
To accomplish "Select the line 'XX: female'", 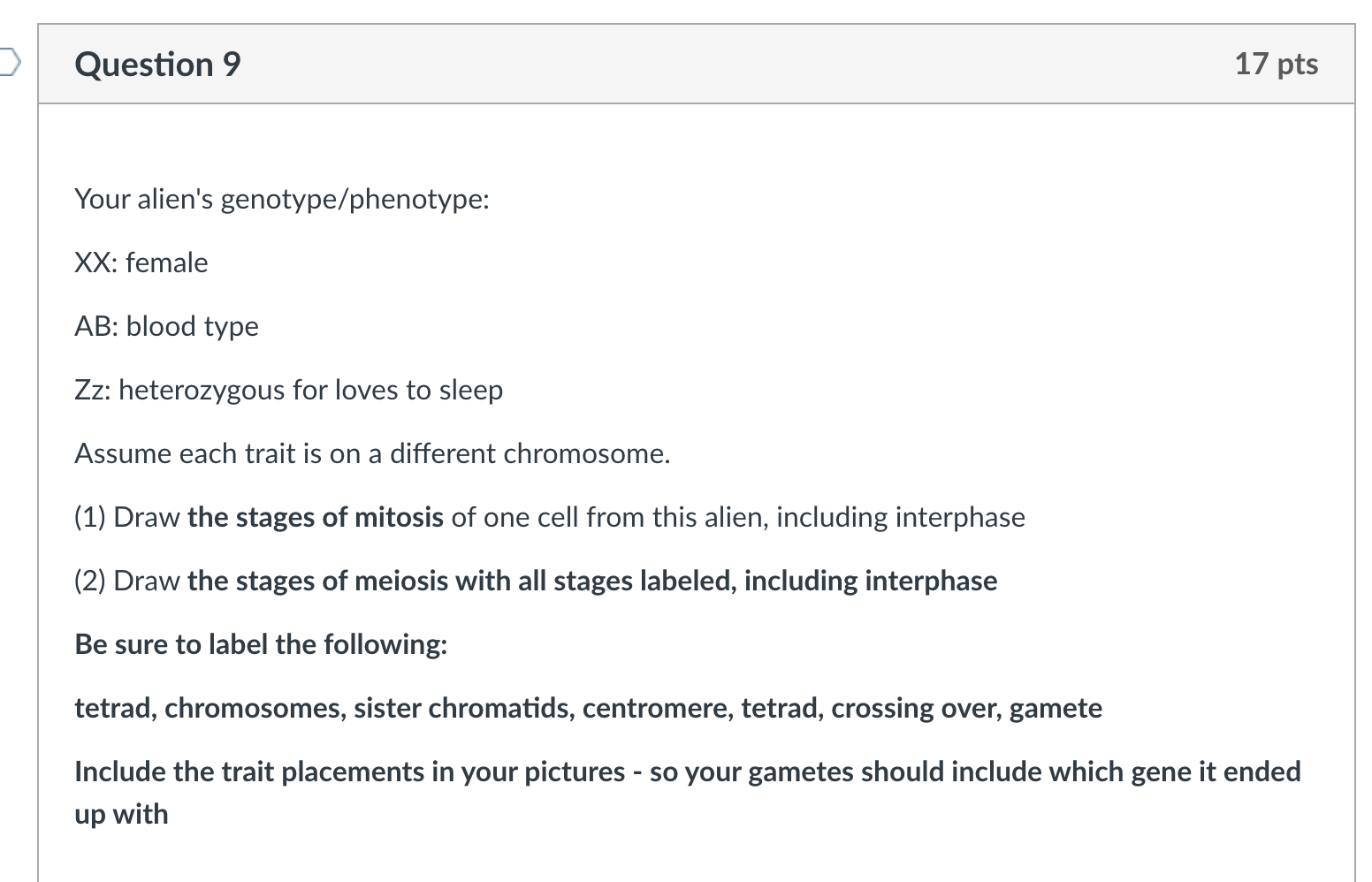I will 140,262.
